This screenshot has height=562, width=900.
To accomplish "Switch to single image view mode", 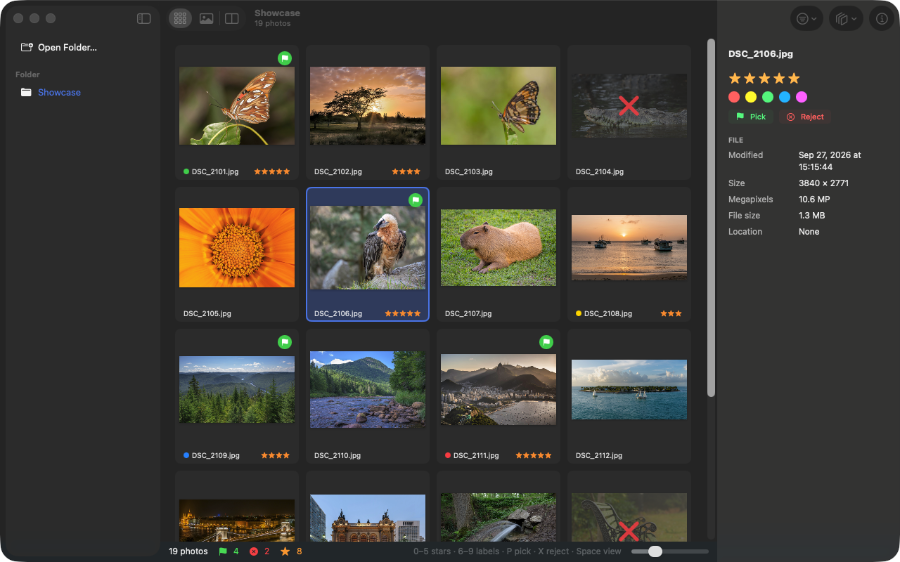I will pos(206,18).
